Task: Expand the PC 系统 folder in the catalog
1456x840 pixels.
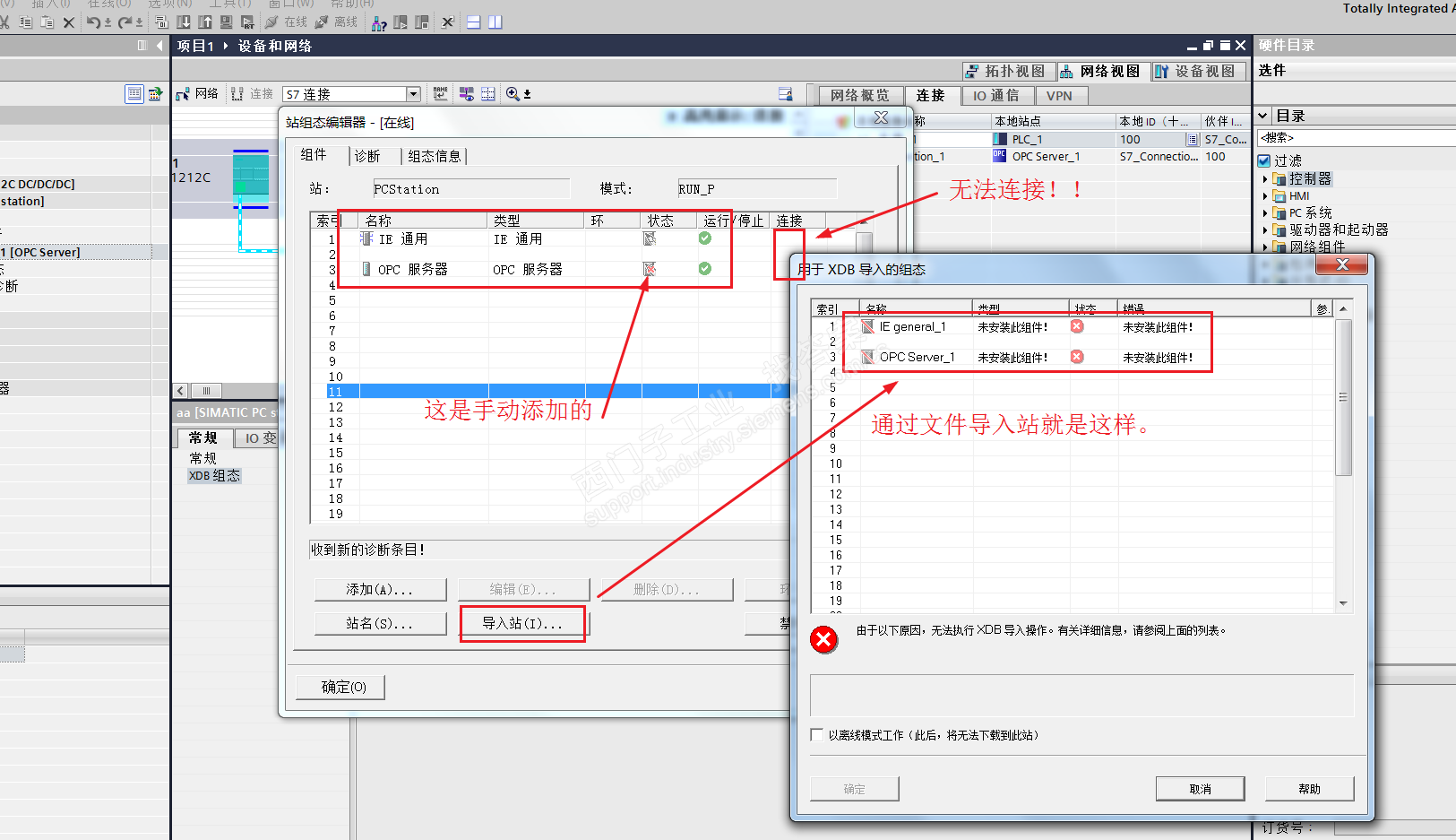Action: (1265, 213)
